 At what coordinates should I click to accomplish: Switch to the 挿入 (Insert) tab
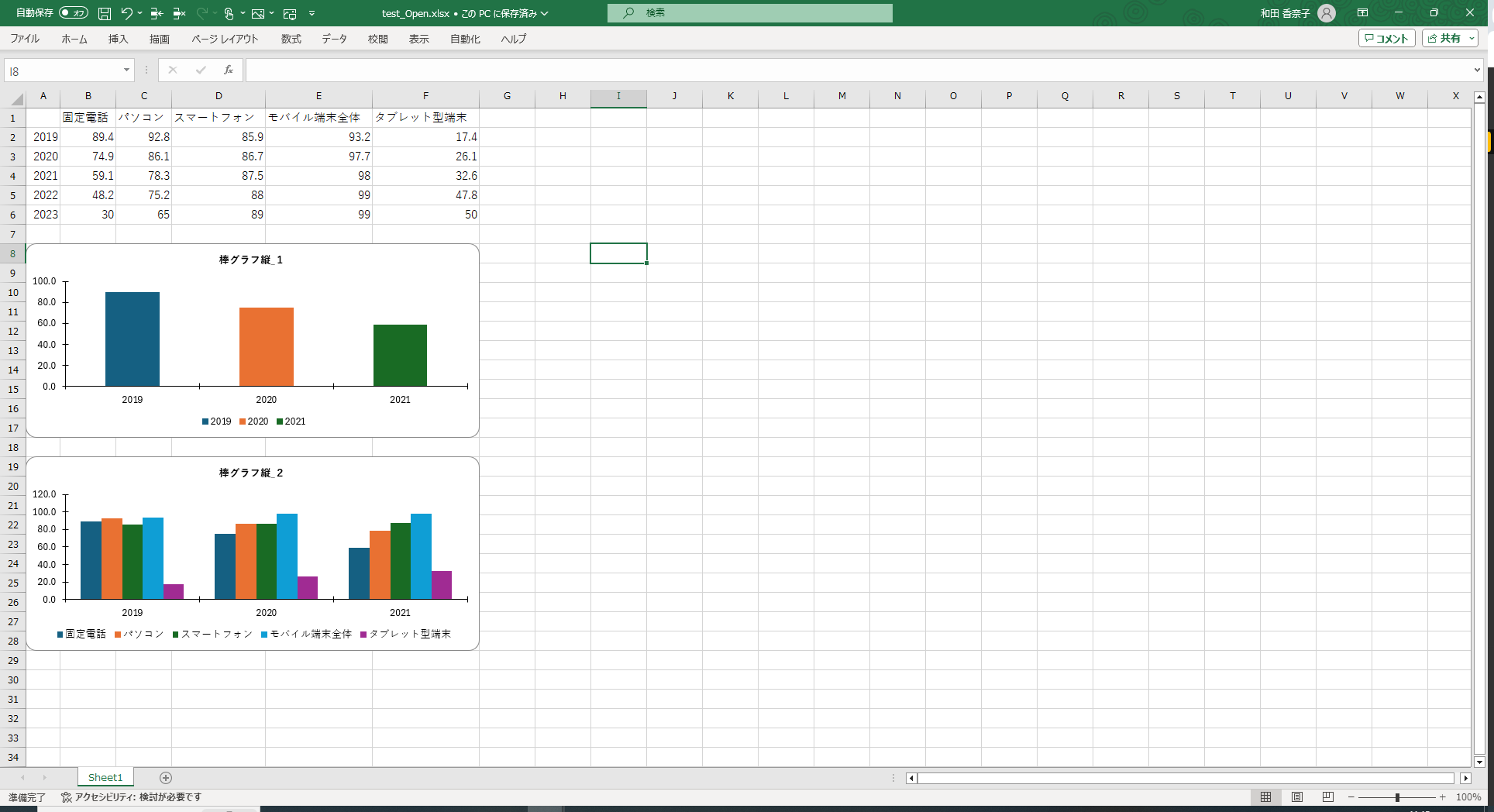point(118,39)
